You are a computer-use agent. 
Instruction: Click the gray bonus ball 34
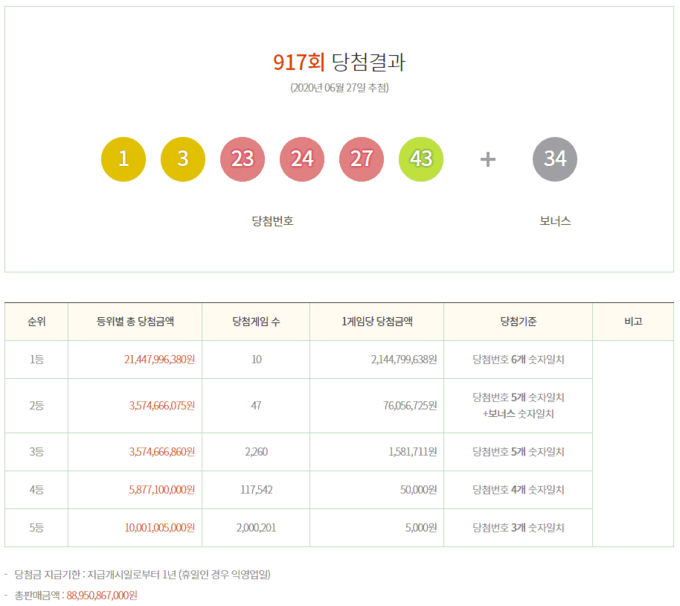point(555,159)
